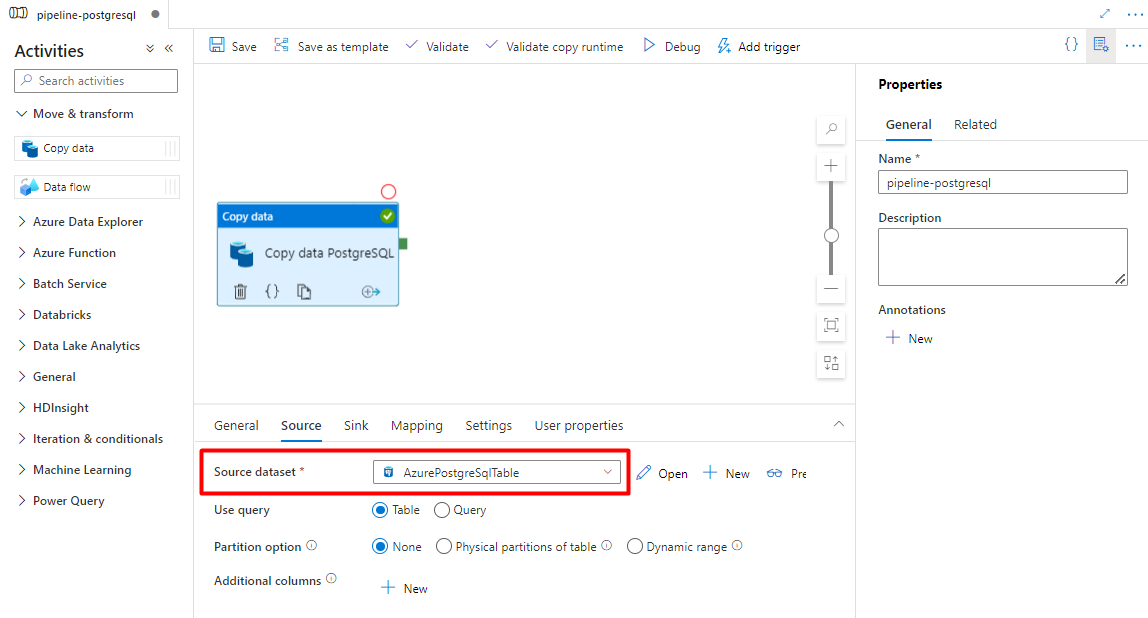Click the Search activities field
Screen dimensions: 1148x618
(x=96, y=81)
